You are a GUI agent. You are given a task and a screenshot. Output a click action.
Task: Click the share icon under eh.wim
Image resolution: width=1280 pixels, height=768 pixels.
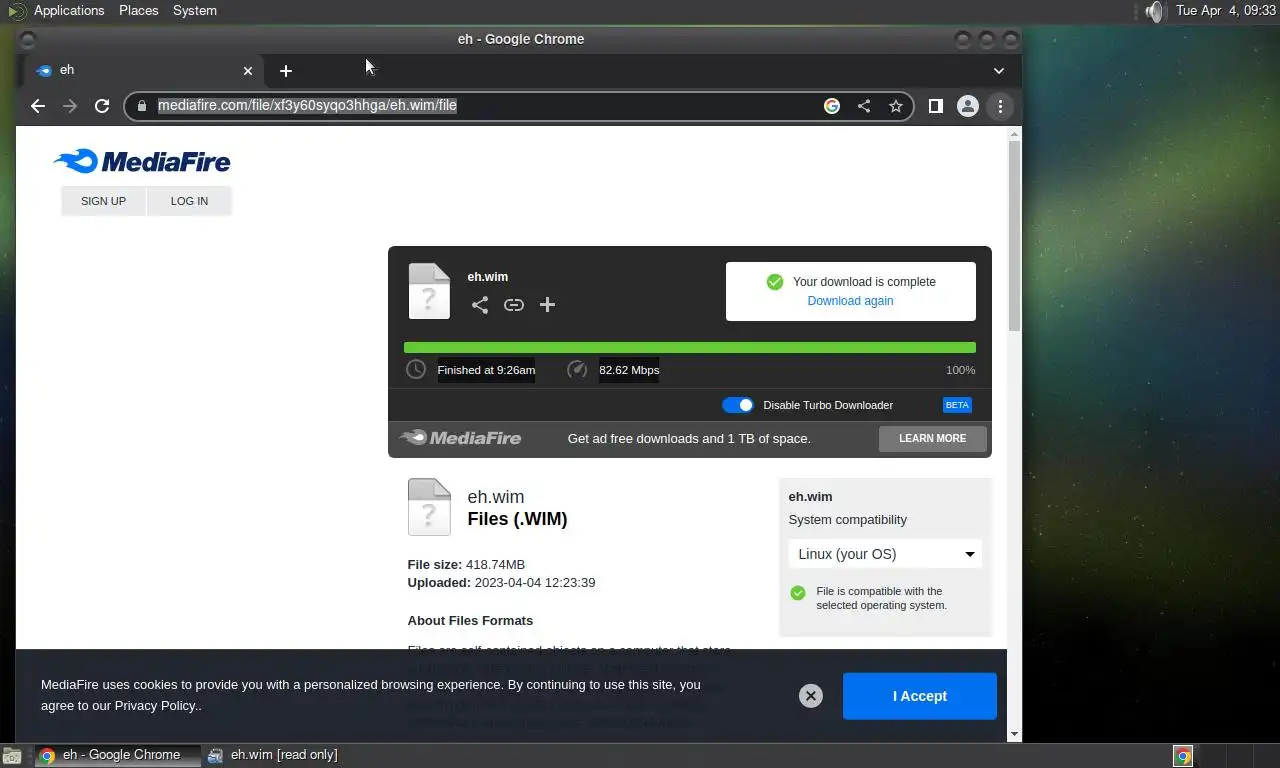click(480, 305)
